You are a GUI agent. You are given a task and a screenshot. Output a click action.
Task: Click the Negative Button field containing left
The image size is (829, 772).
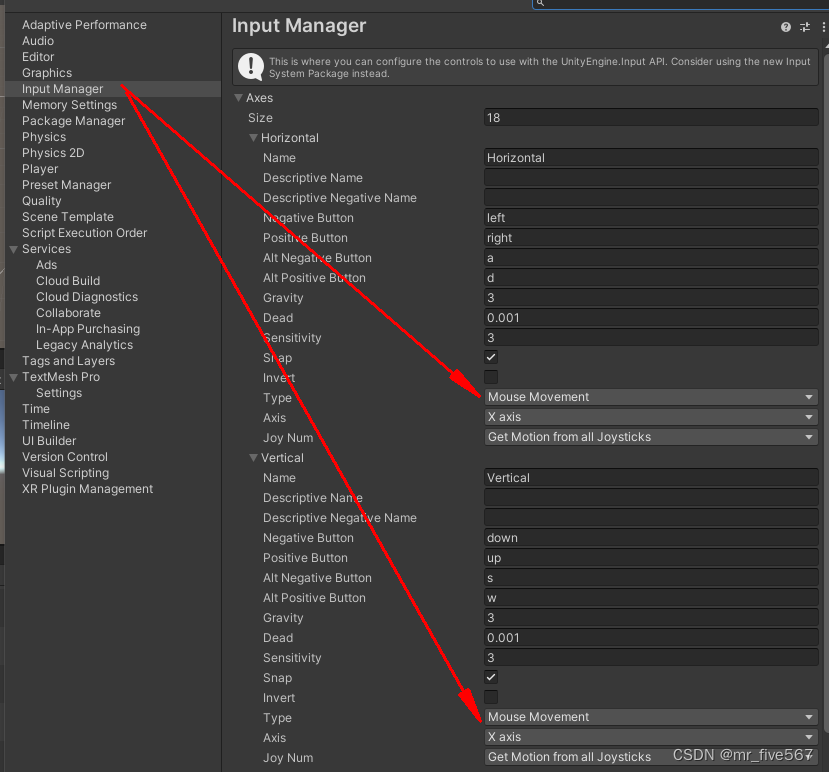651,217
